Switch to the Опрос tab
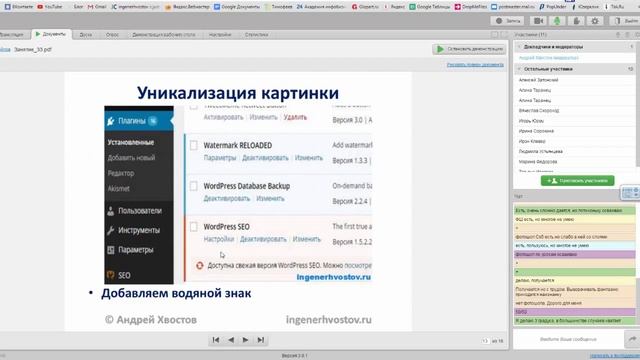640x360 pixels. pyautogui.click(x=112, y=35)
